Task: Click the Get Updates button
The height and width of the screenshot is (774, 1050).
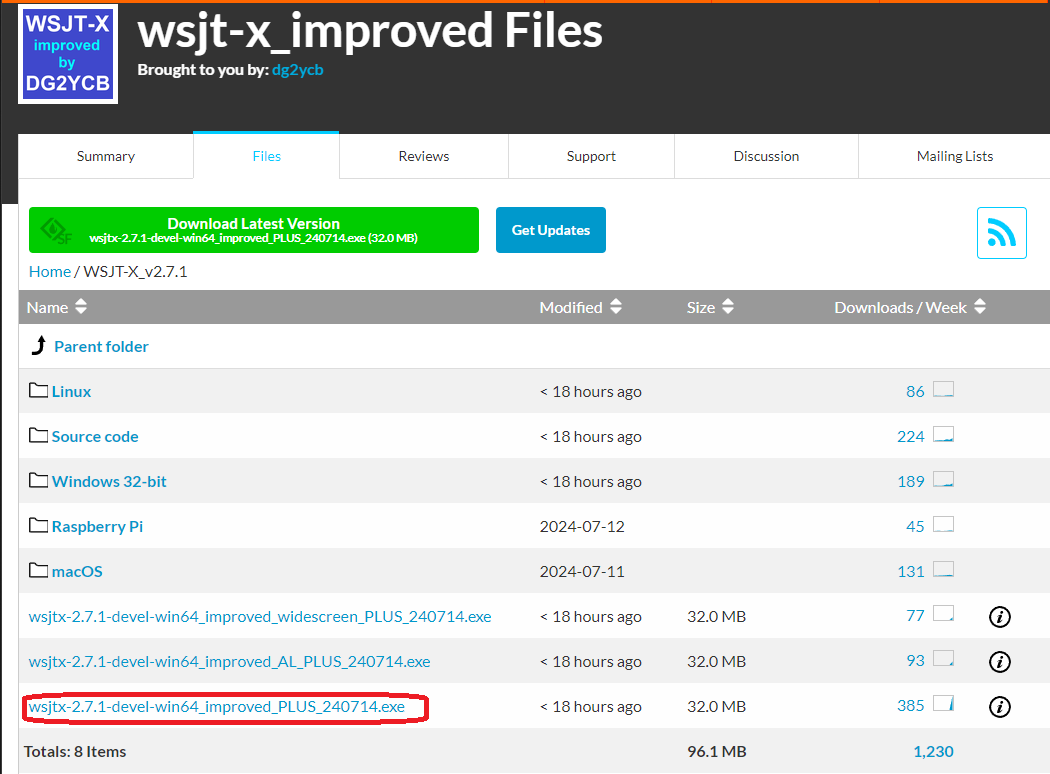Action: [x=550, y=230]
